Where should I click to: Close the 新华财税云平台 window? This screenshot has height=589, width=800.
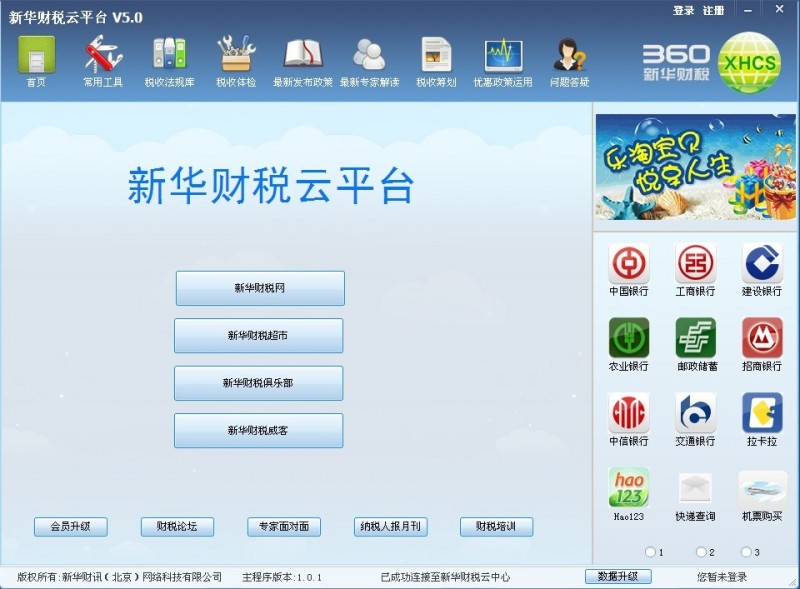click(779, 9)
